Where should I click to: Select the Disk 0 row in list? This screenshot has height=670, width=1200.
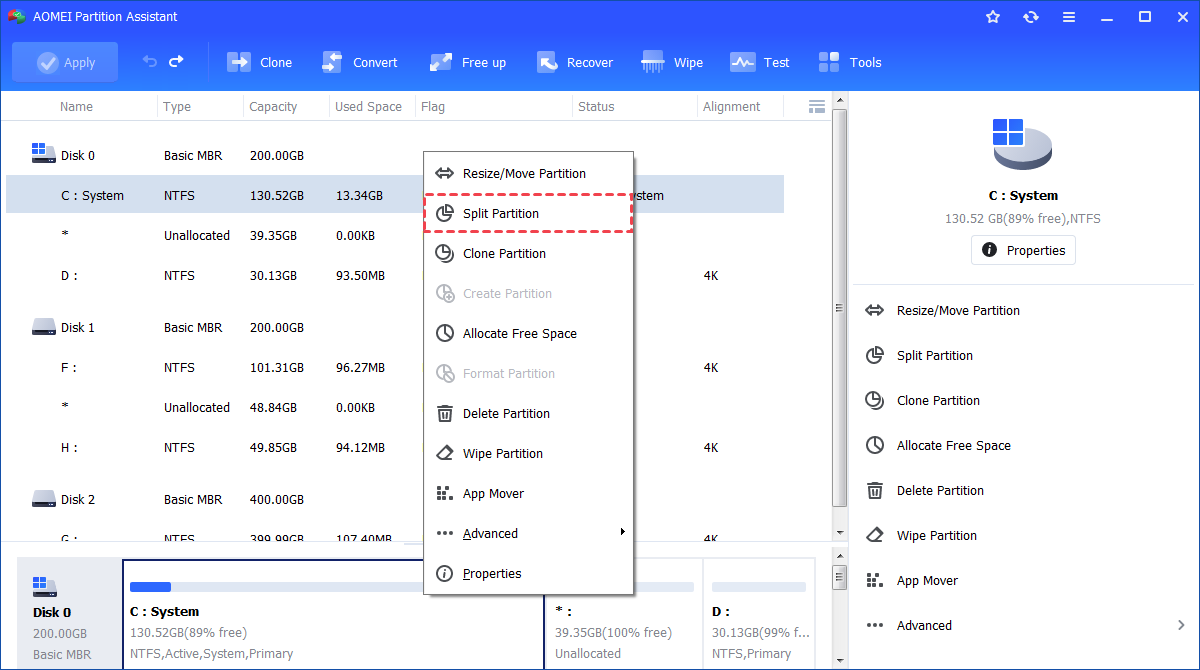395,155
